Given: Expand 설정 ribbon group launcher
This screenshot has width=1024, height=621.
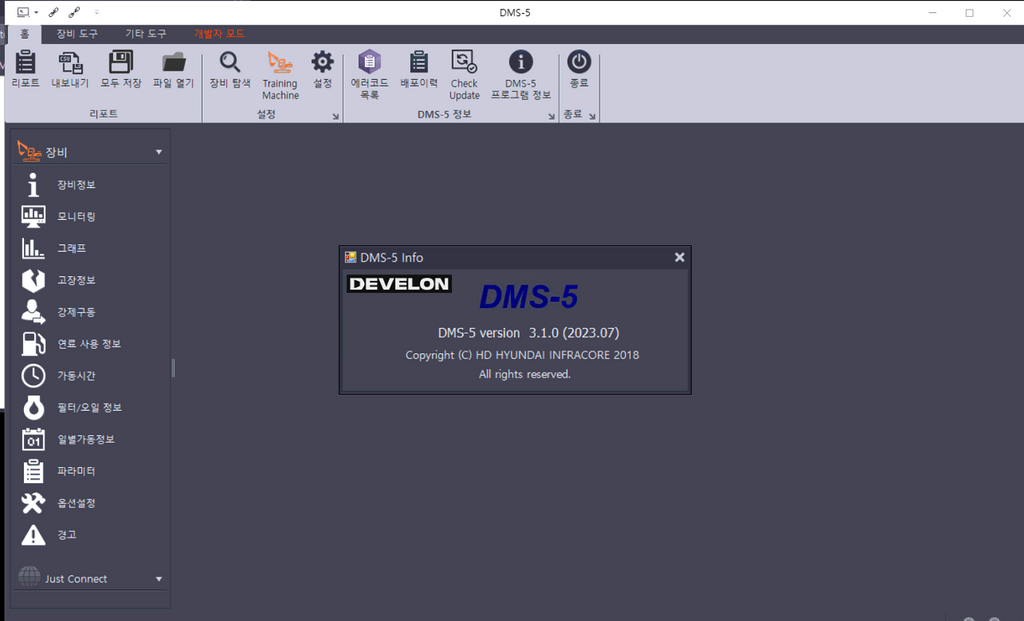Looking at the screenshot, I should (336, 116).
